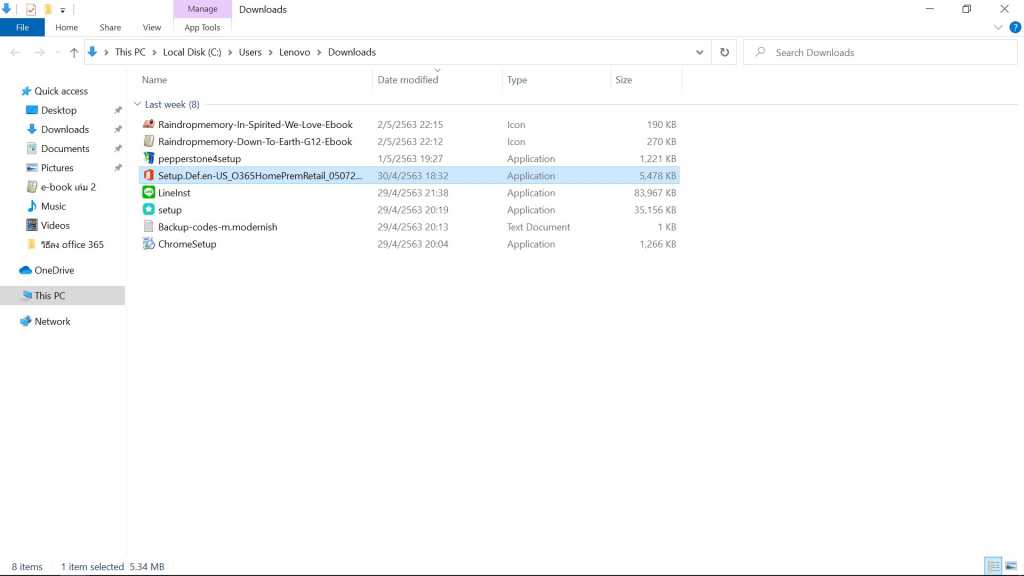Screen dimensions: 1024x576
Task: Click the Up arrow navigation icon
Action: point(74,52)
